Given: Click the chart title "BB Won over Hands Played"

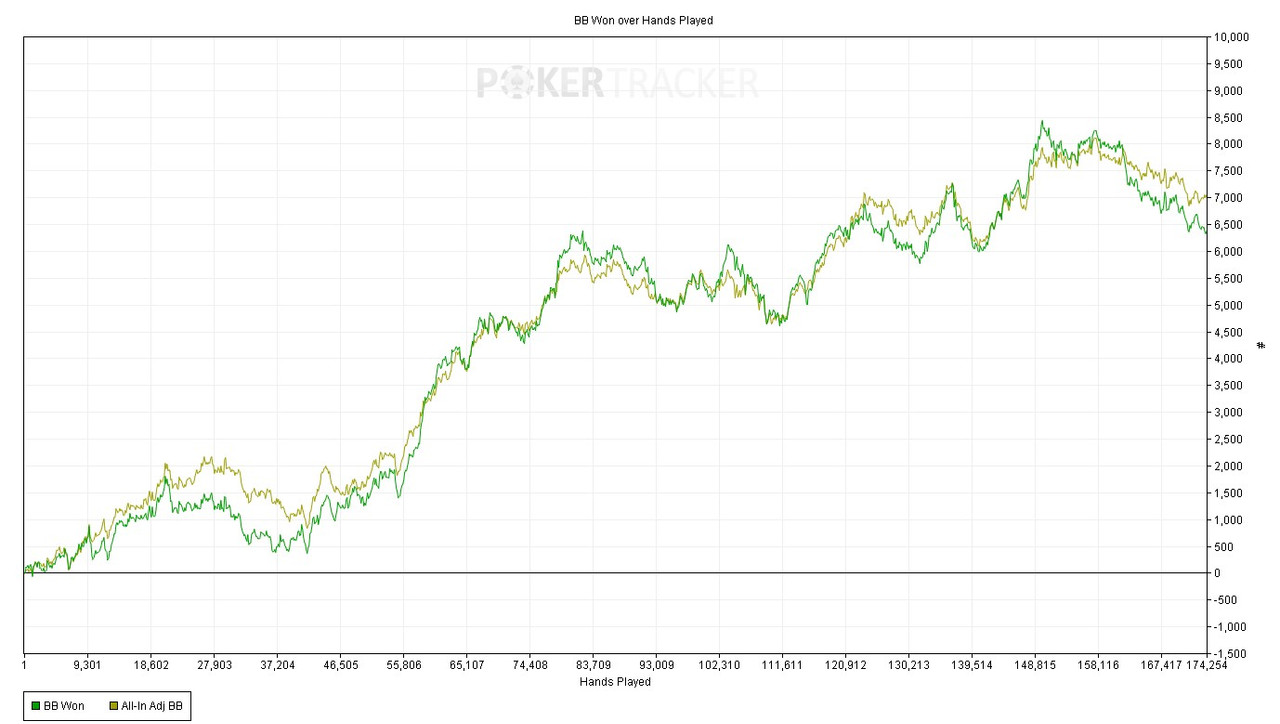Looking at the screenshot, I should (644, 20).
